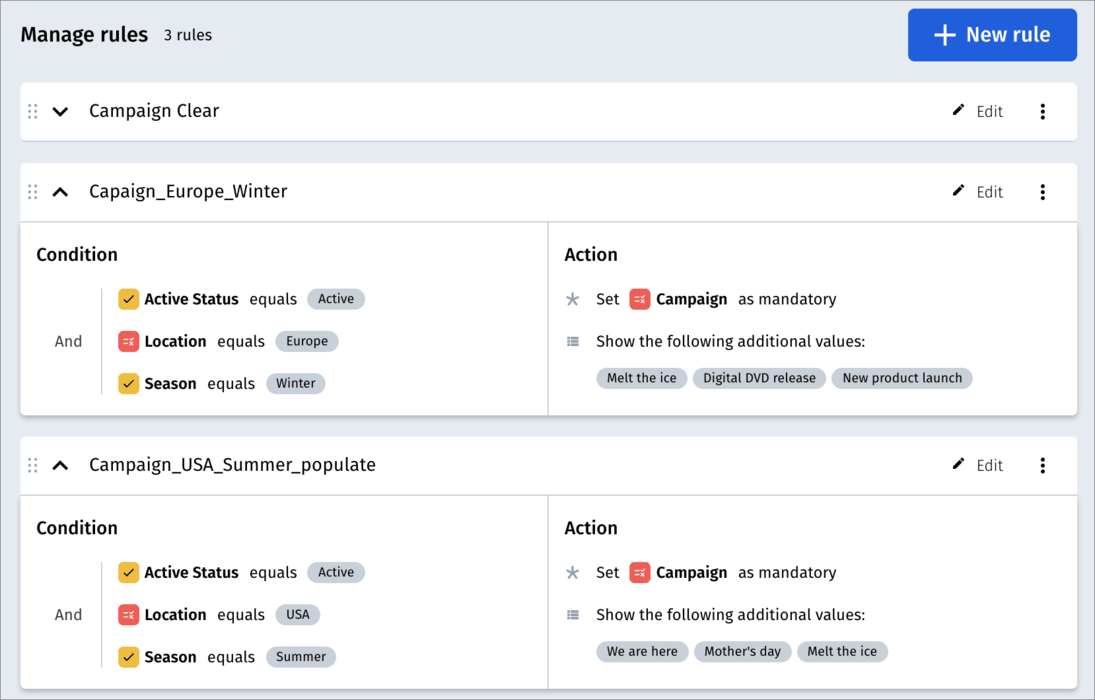Expand the Campaign Clear rule
1095x700 pixels.
click(59, 111)
